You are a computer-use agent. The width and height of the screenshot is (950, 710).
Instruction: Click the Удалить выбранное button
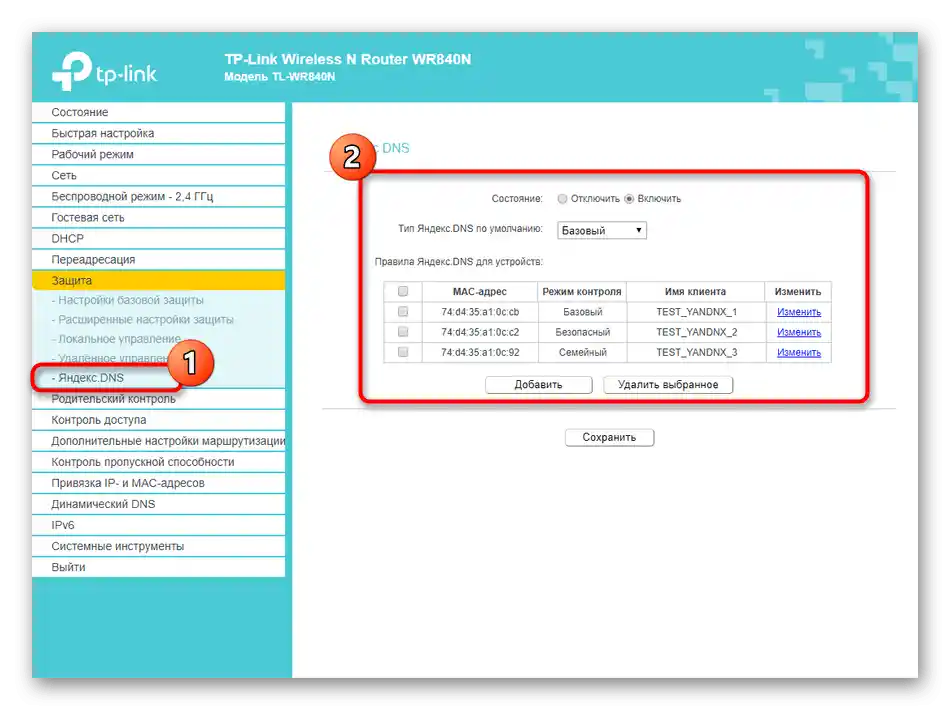[x=668, y=385]
